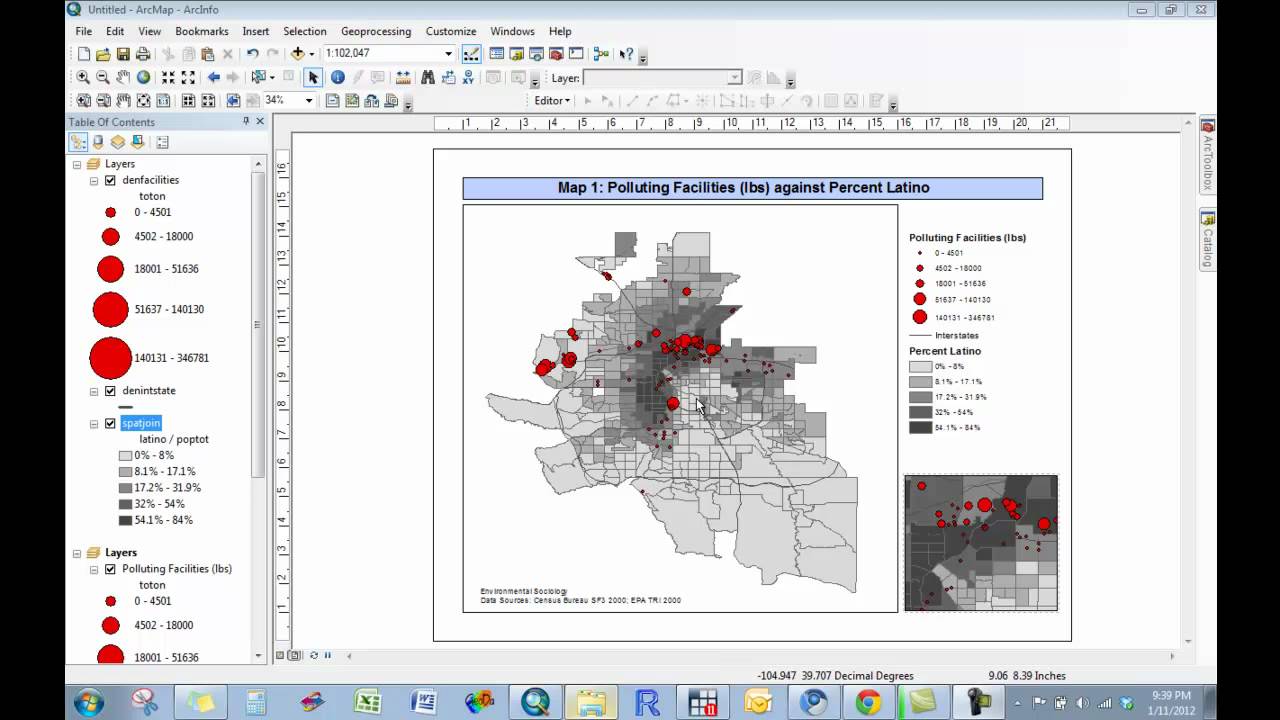Click red circle symbol for 140131 - 346781
The height and width of the screenshot is (720, 1280).
(110, 358)
